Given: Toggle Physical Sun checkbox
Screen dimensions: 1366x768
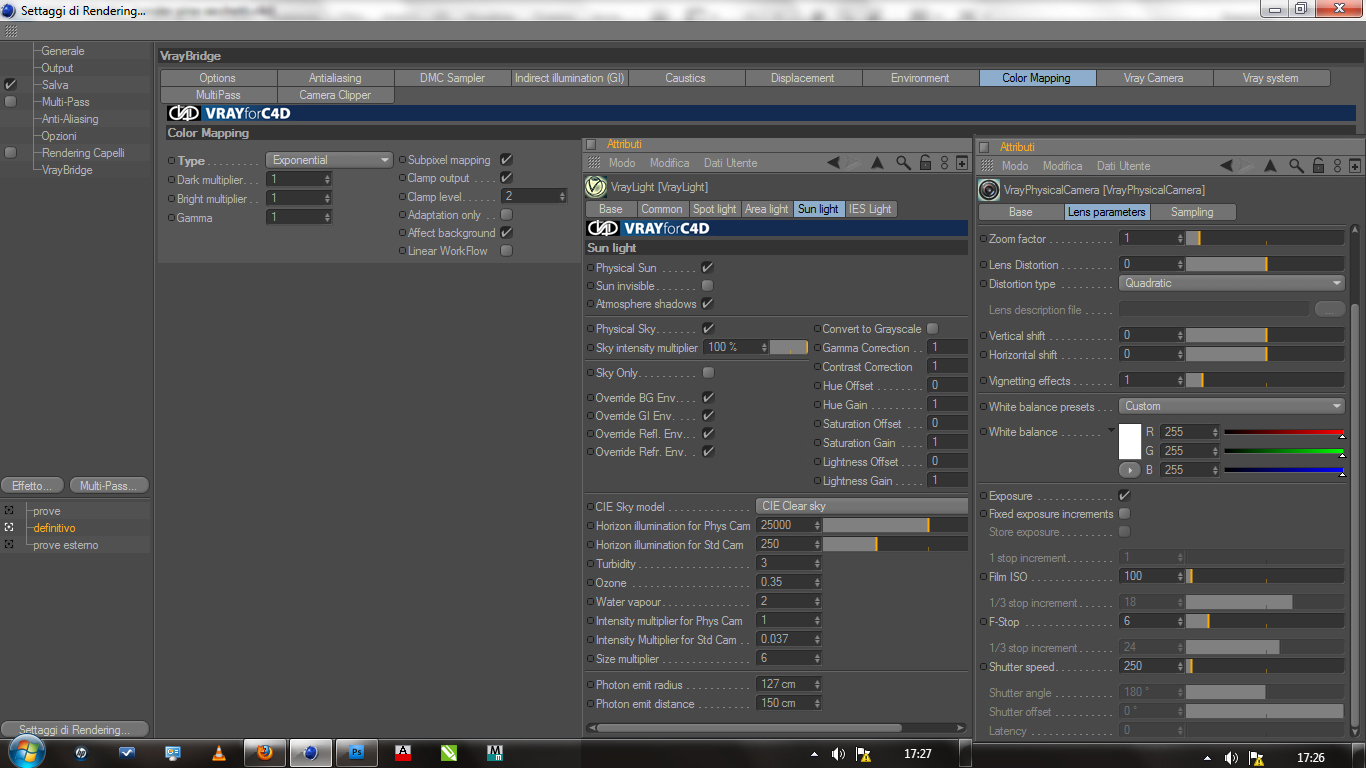Looking at the screenshot, I should pos(708,268).
